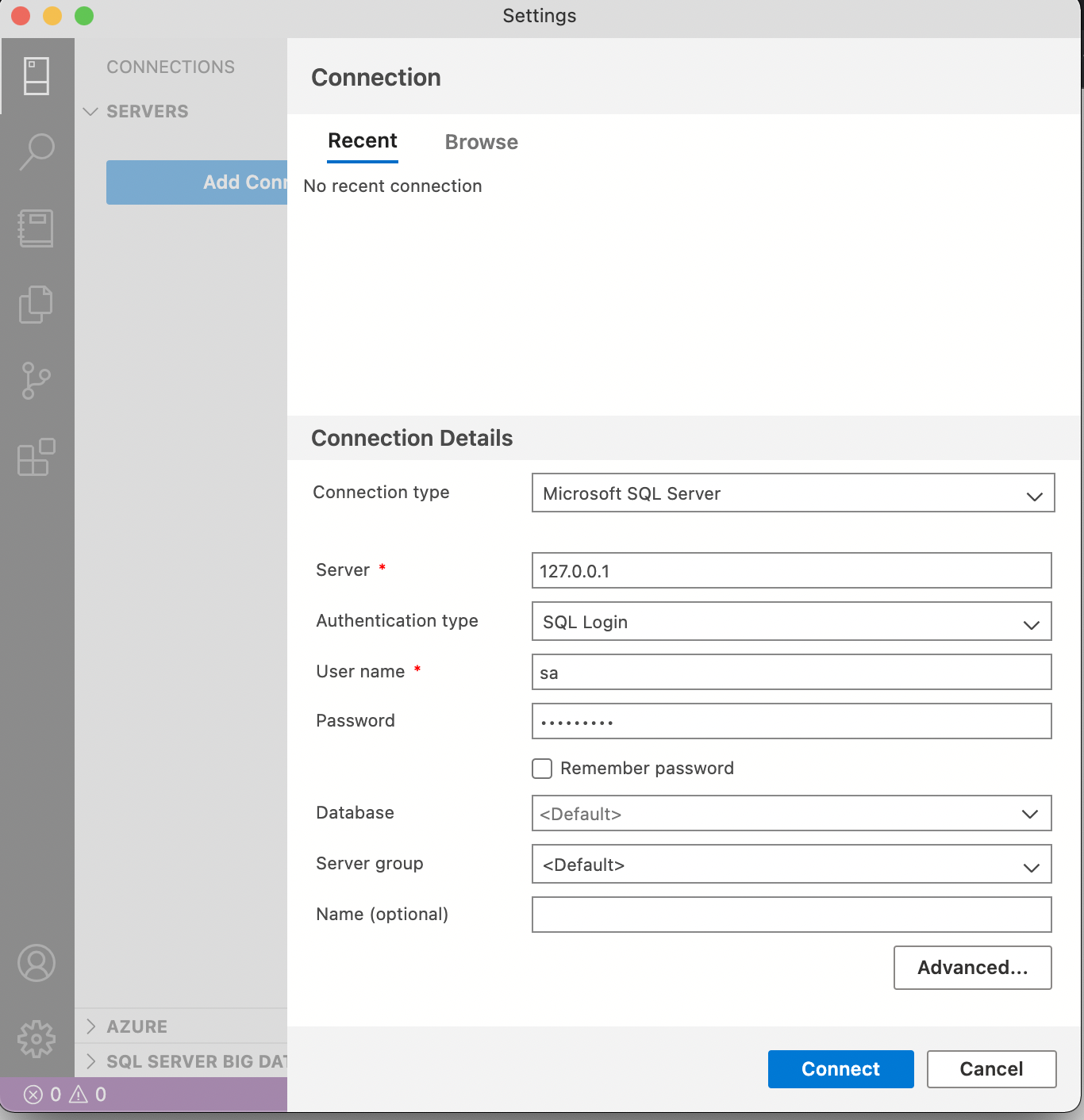Open the Notebooks view icon
Screen dimensions: 1084x1120
(x=37, y=228)
